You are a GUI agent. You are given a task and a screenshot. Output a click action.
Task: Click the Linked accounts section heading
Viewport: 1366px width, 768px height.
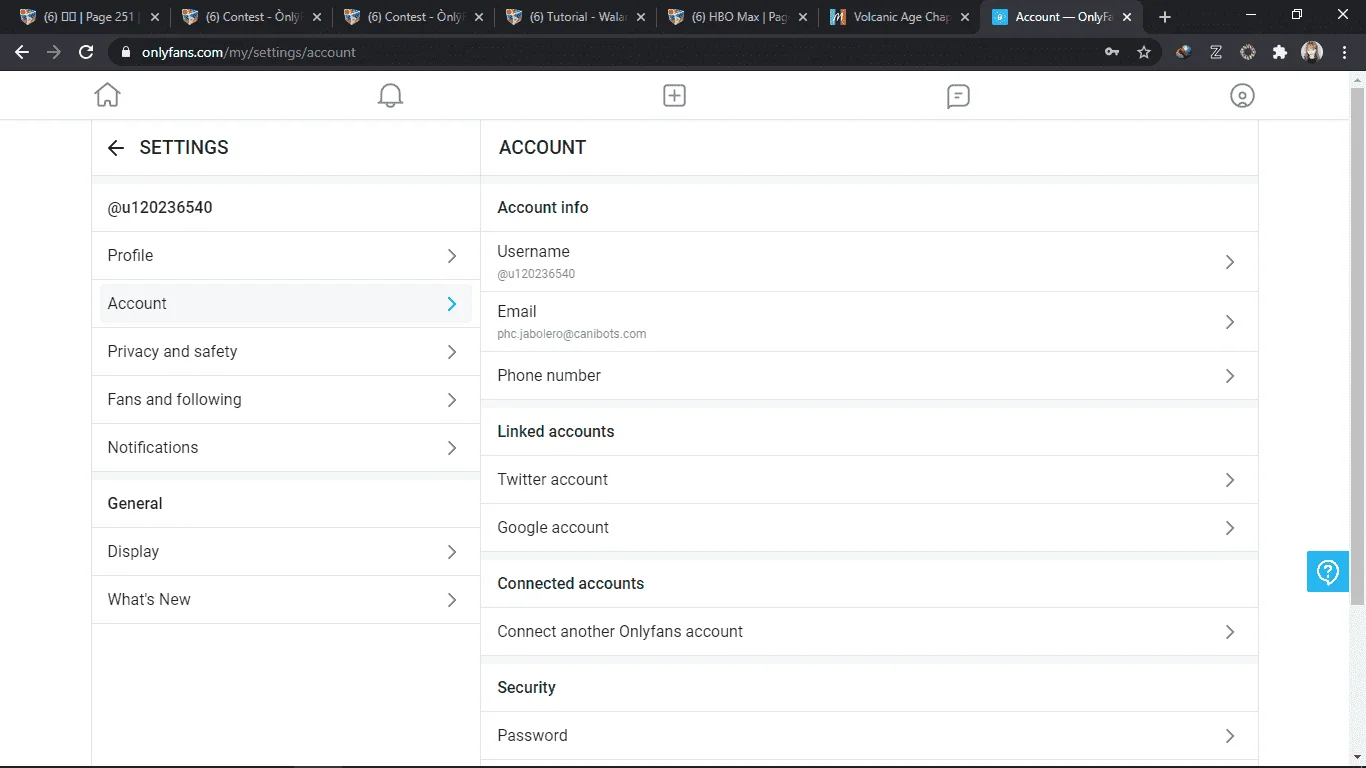[x=556, y=432]
